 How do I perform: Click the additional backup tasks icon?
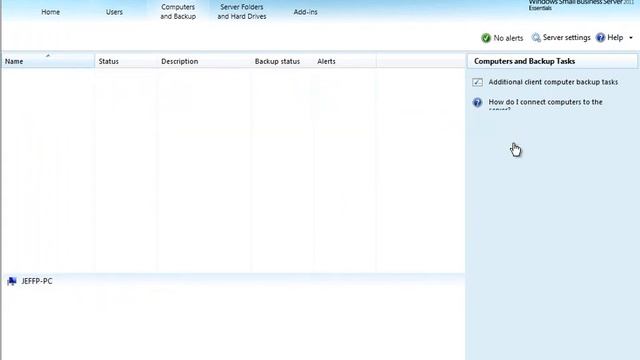coord(477,82)
